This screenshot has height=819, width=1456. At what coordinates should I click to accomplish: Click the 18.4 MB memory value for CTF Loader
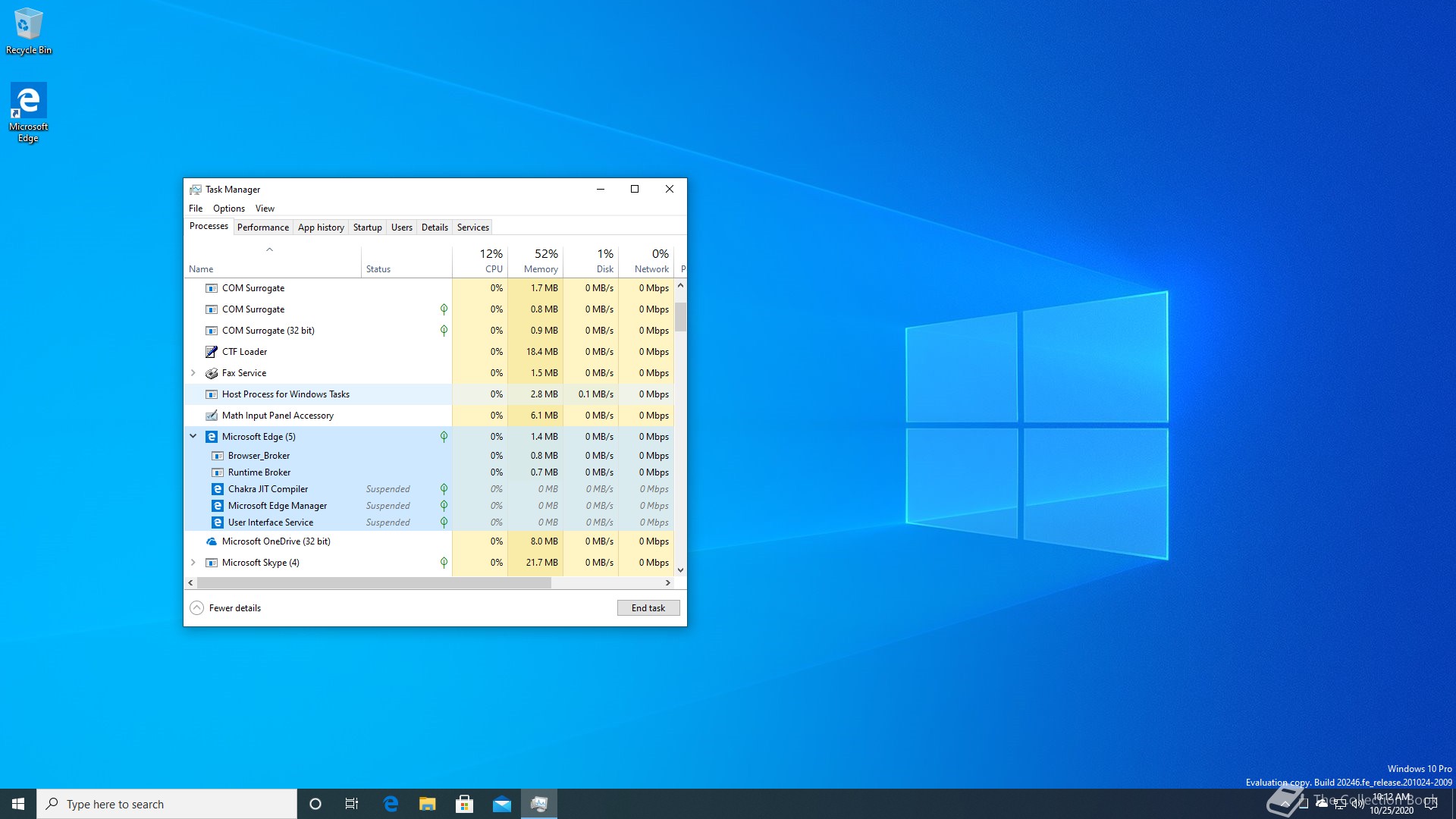(x=542, y=352)
